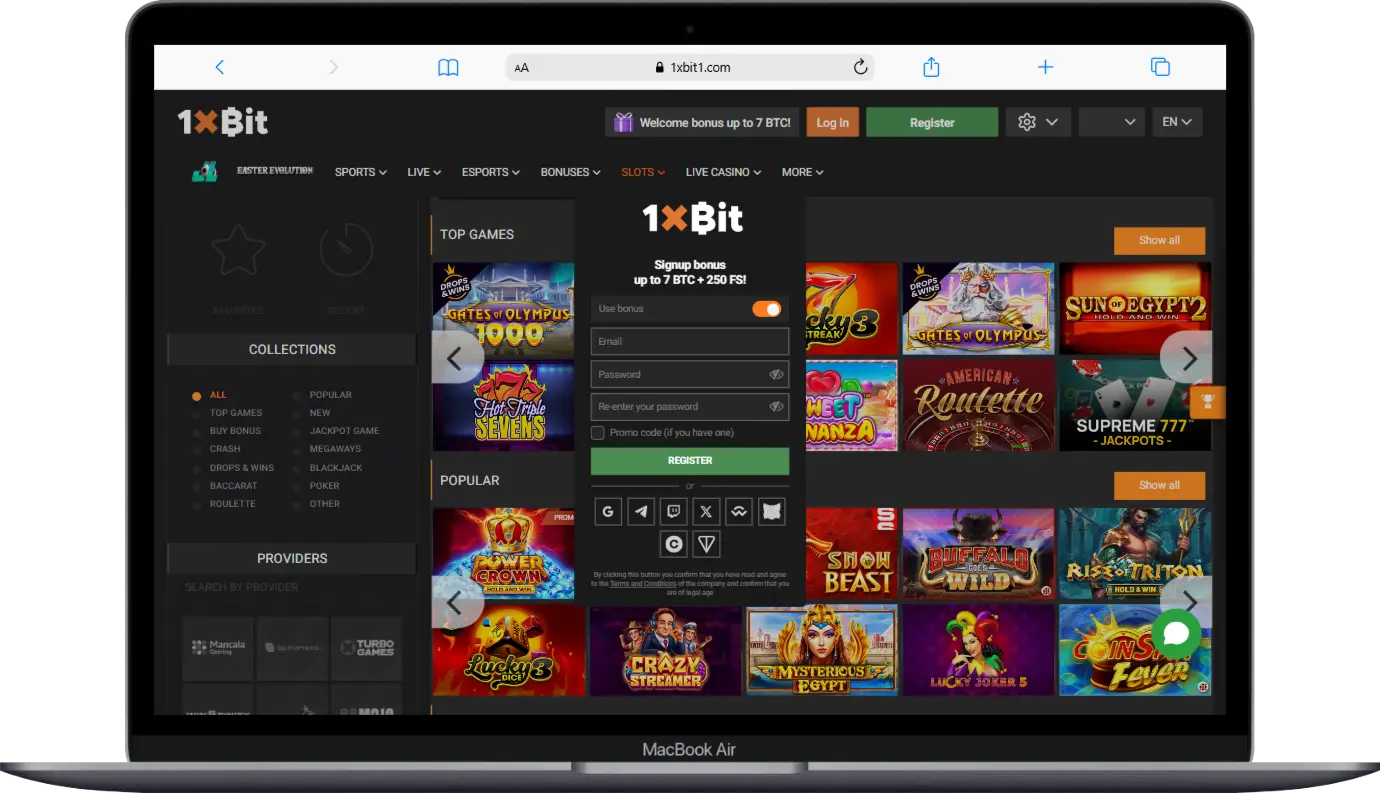Expand the SPORTS menu
This screenshot has width=1380, height=793.
click(x=361, y=172)
